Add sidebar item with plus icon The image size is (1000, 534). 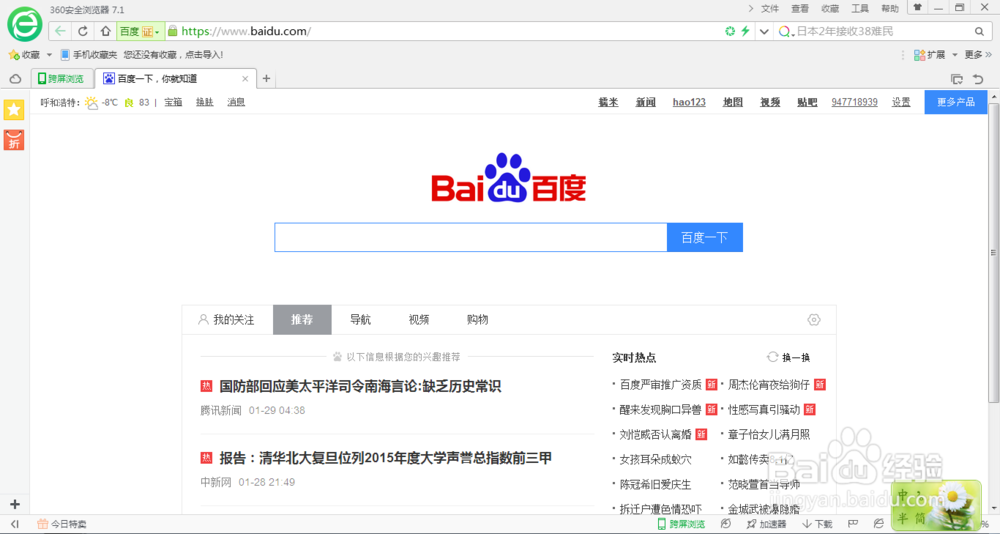pyautogui.click(x=15, y=504)
